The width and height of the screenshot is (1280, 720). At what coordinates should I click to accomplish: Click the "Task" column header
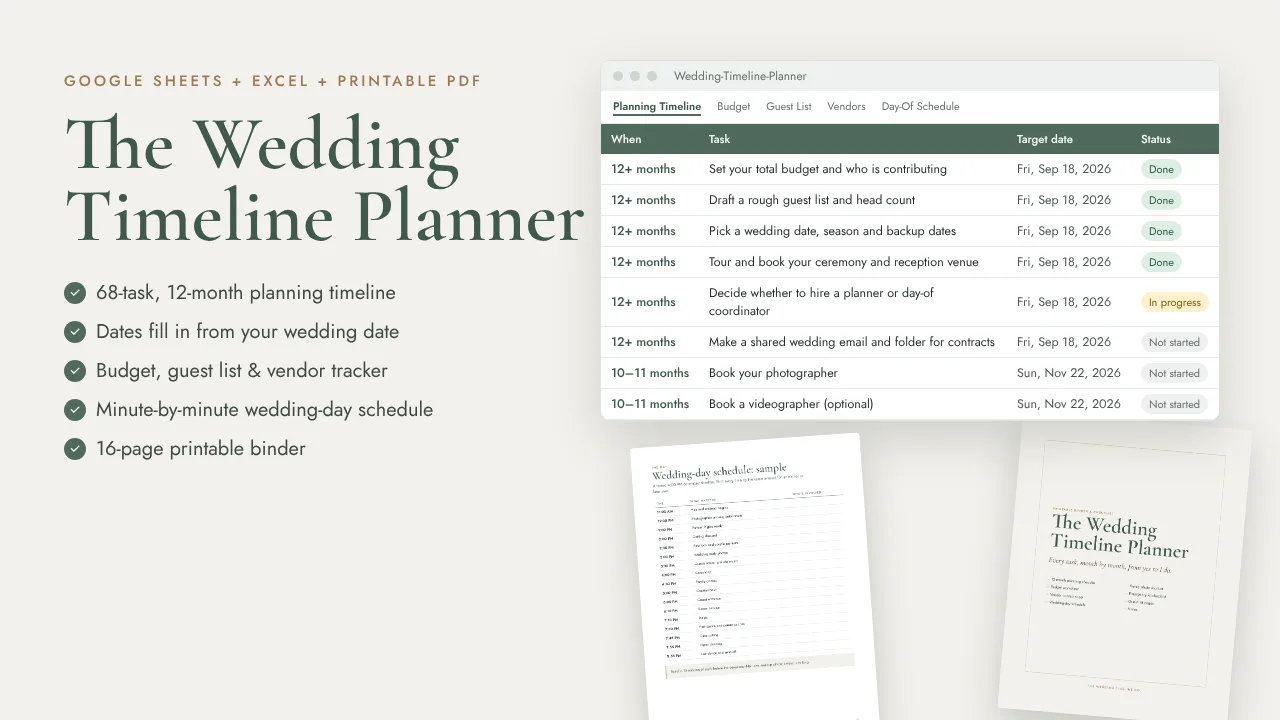pos(719,139)
